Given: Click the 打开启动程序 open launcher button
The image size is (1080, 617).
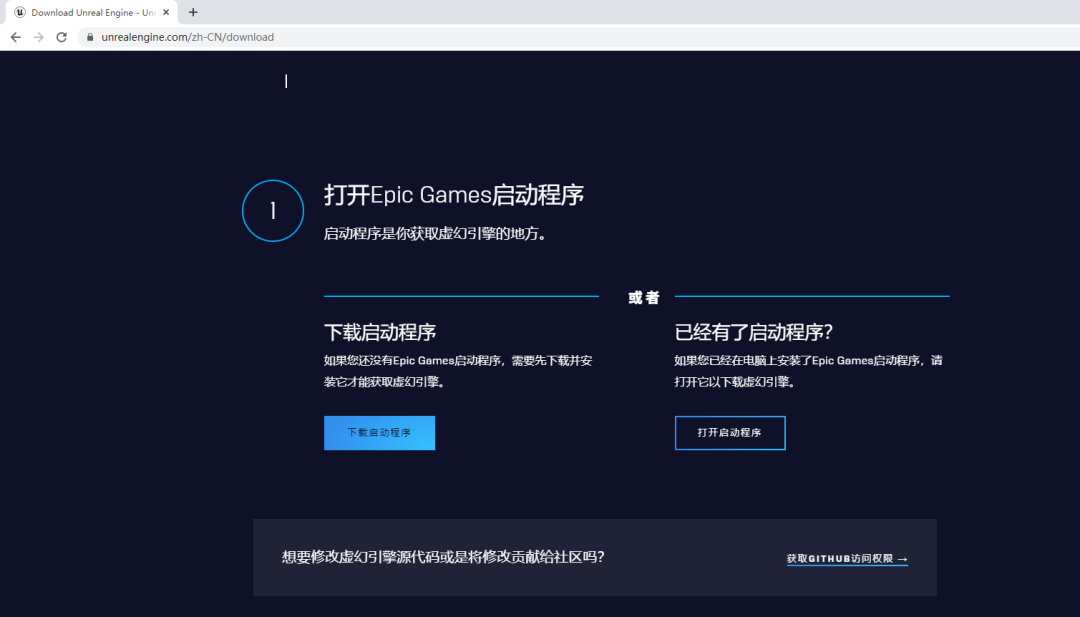Looking at the screenshot, I should point(730,432).
